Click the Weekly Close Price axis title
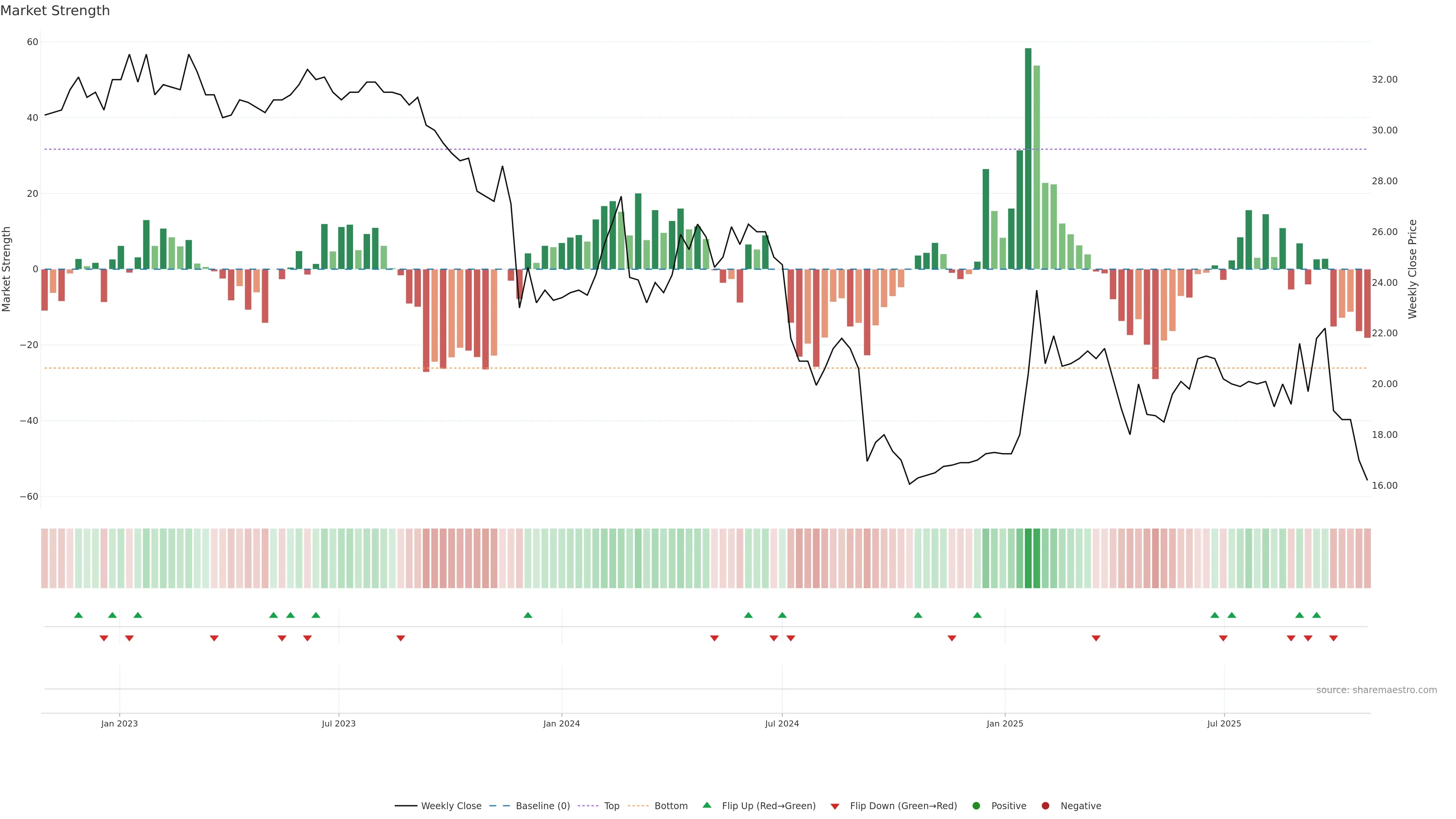Viewport: 1456px width, 819px height. tap(1412, 269)
